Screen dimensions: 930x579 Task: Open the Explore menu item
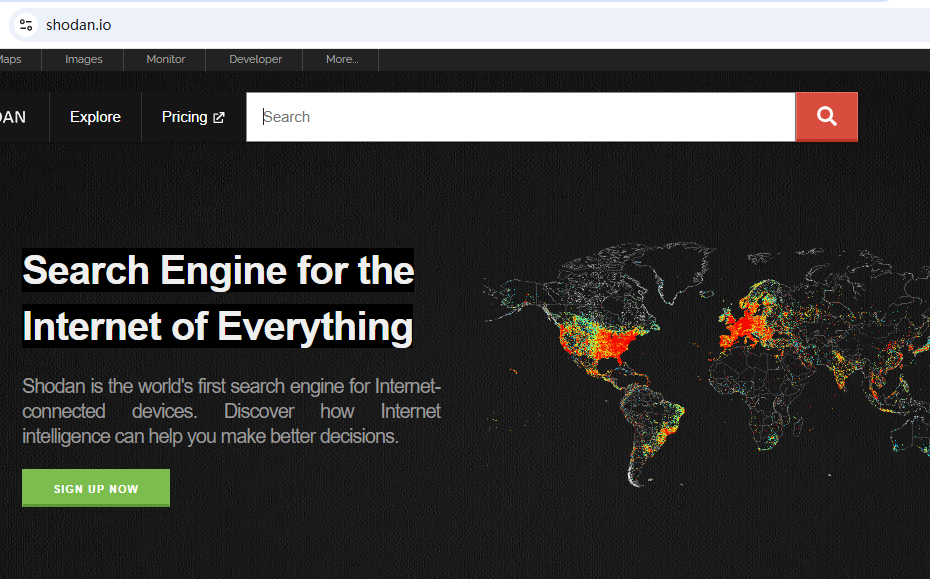[95, 117]
